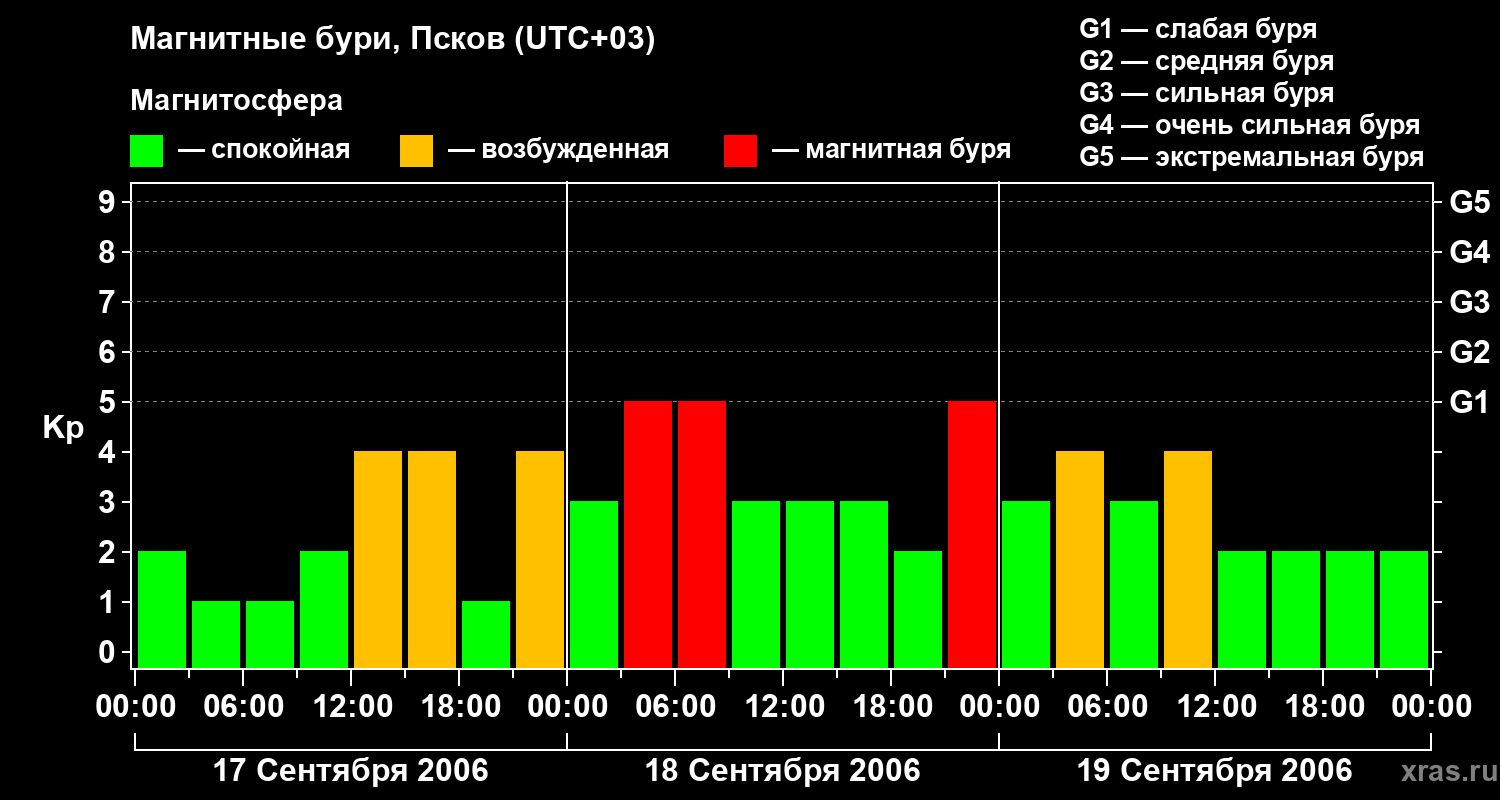Image resolution: width=1500 pixels, height=800 pixels.
Task: Click the 18 September 15:00–18:00 green bar
Action: point(864,584)
